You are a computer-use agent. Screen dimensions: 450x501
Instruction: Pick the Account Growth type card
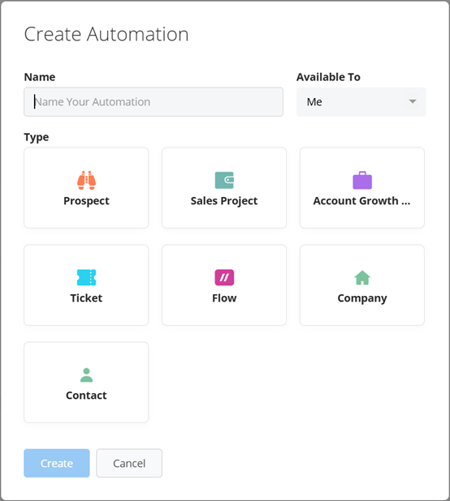pyautogui.click(x=362, y=188)
